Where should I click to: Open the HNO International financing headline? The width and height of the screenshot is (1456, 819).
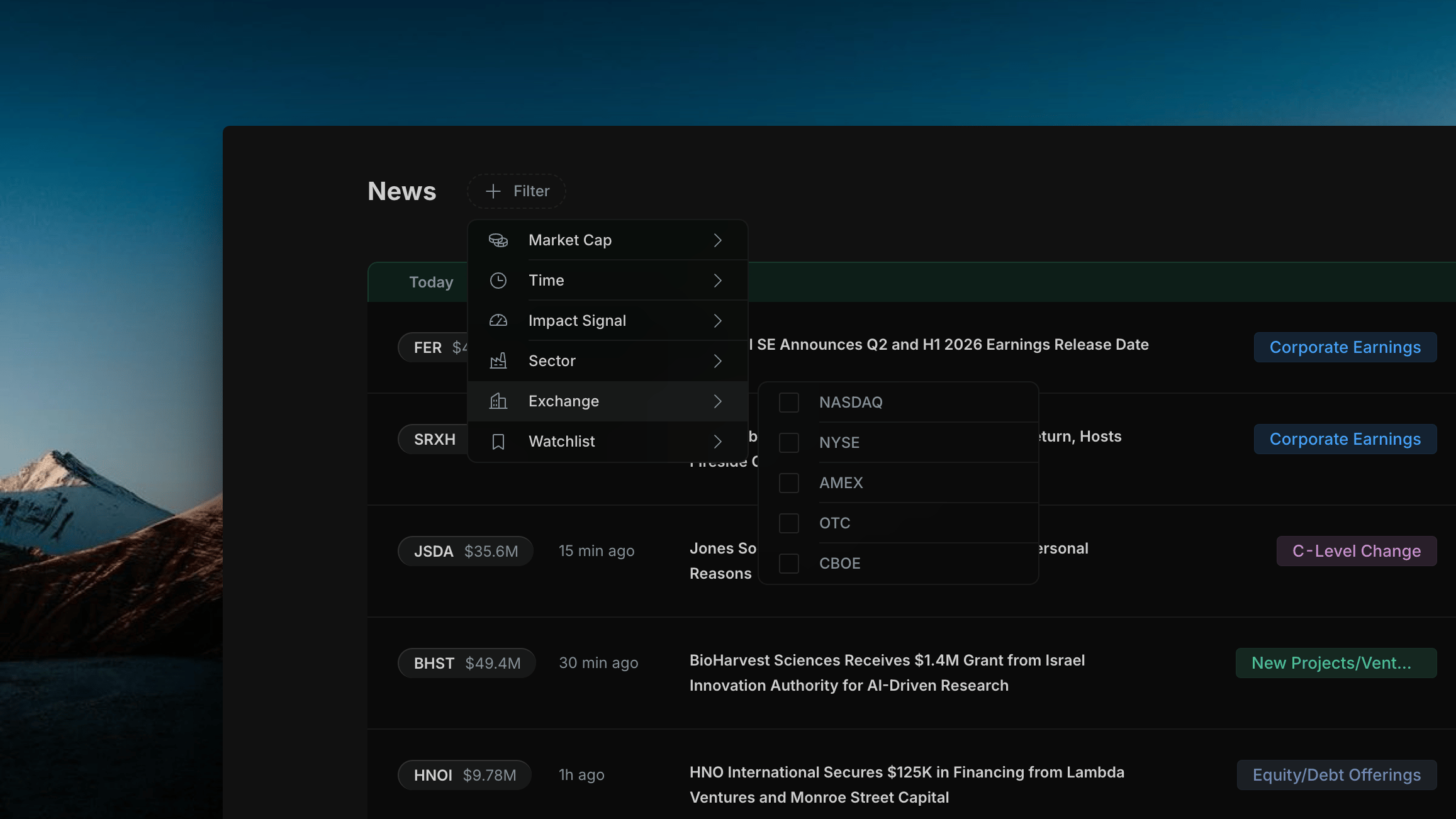coord(907,785)
